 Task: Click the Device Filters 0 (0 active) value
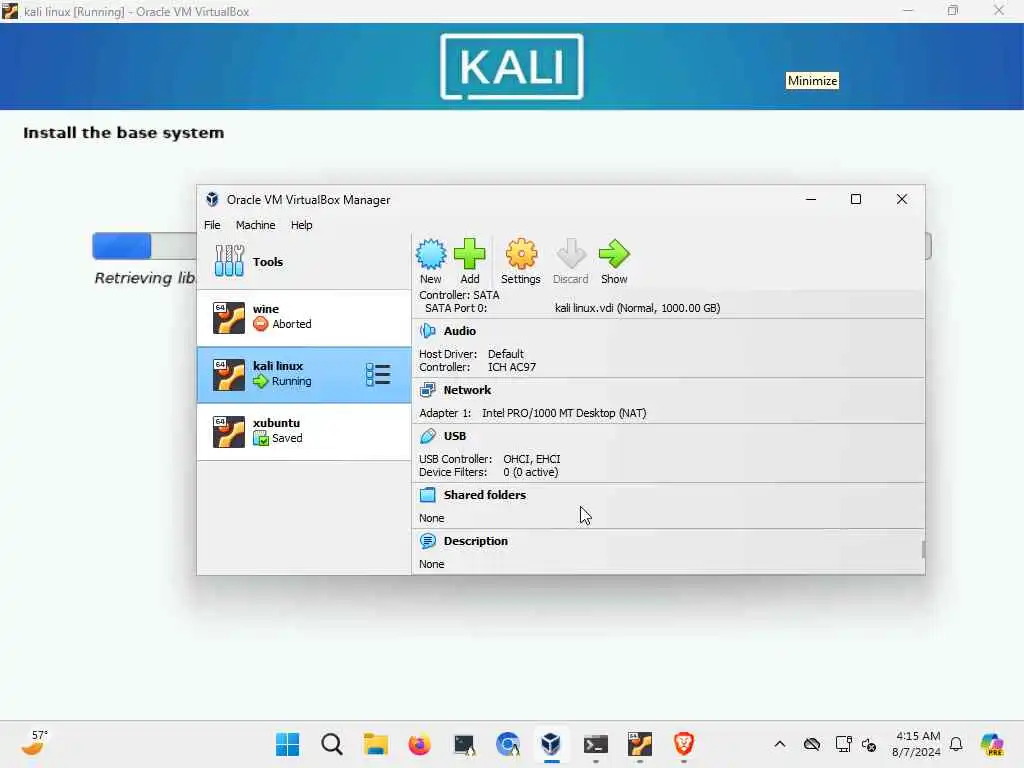tap(531, 472)
